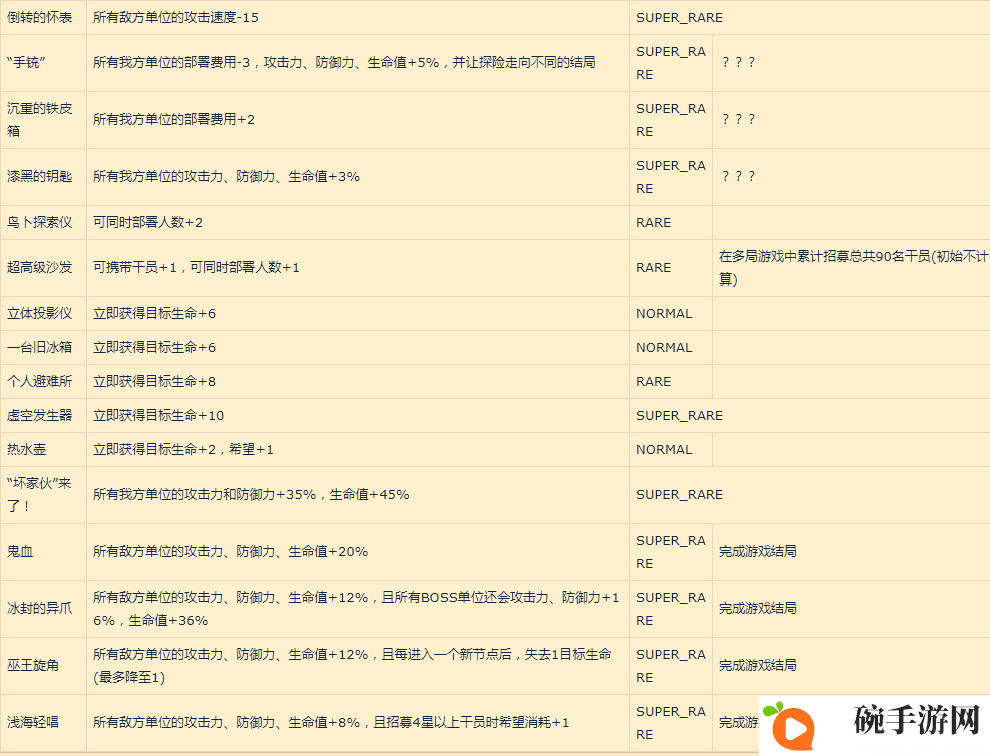The width and height of the screenshot is (990, 756).
Task: Select 立即获得目标生命+6 in the 立体投影仪 row
Action: click(x=154, y=313)
